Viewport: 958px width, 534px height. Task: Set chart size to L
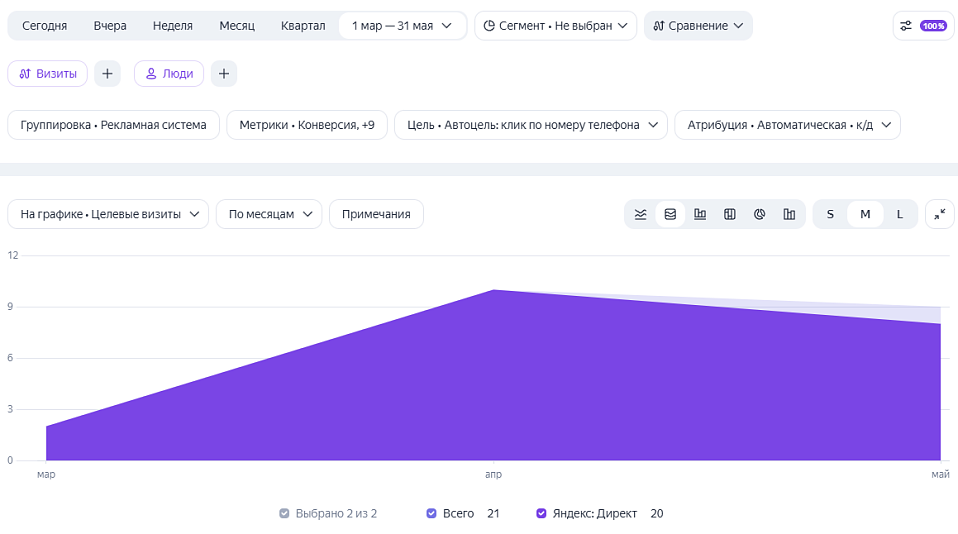[899, 214]
